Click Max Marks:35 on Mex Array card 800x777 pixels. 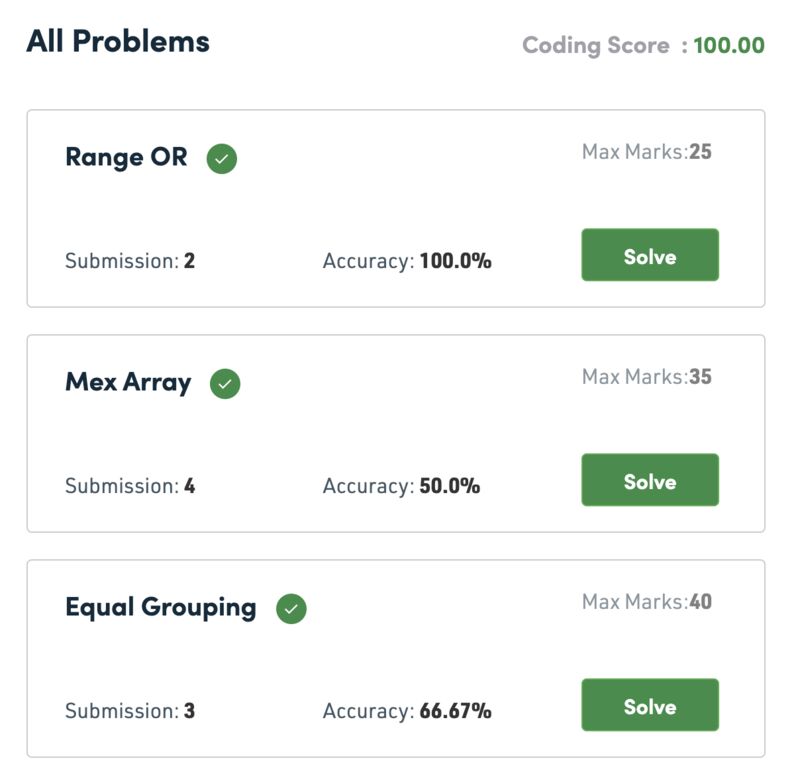point(646,377)
